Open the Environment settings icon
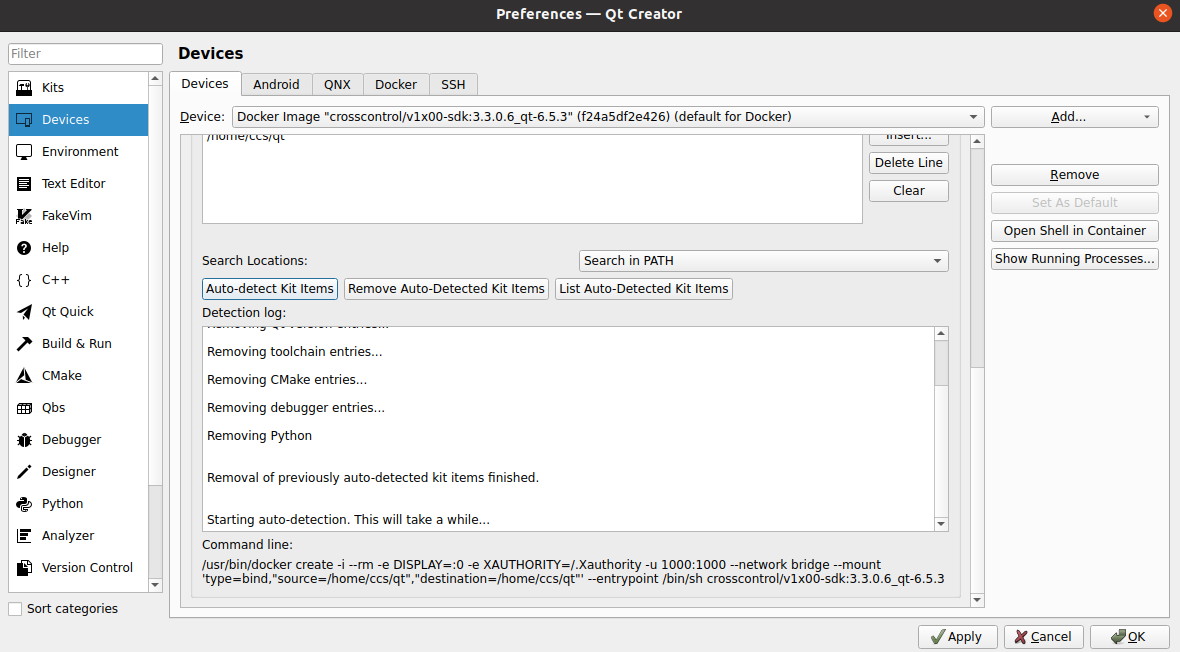This screenshot has height=652, width=1180. 25,152
